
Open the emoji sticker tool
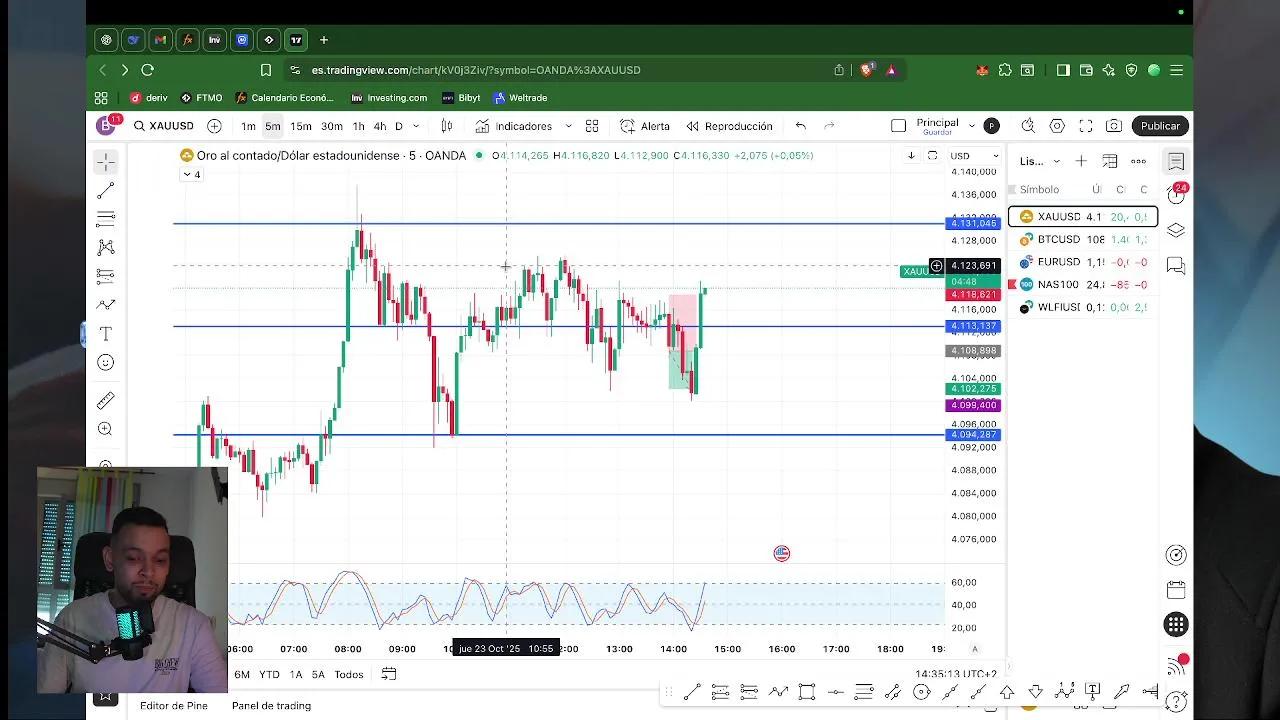105,363
